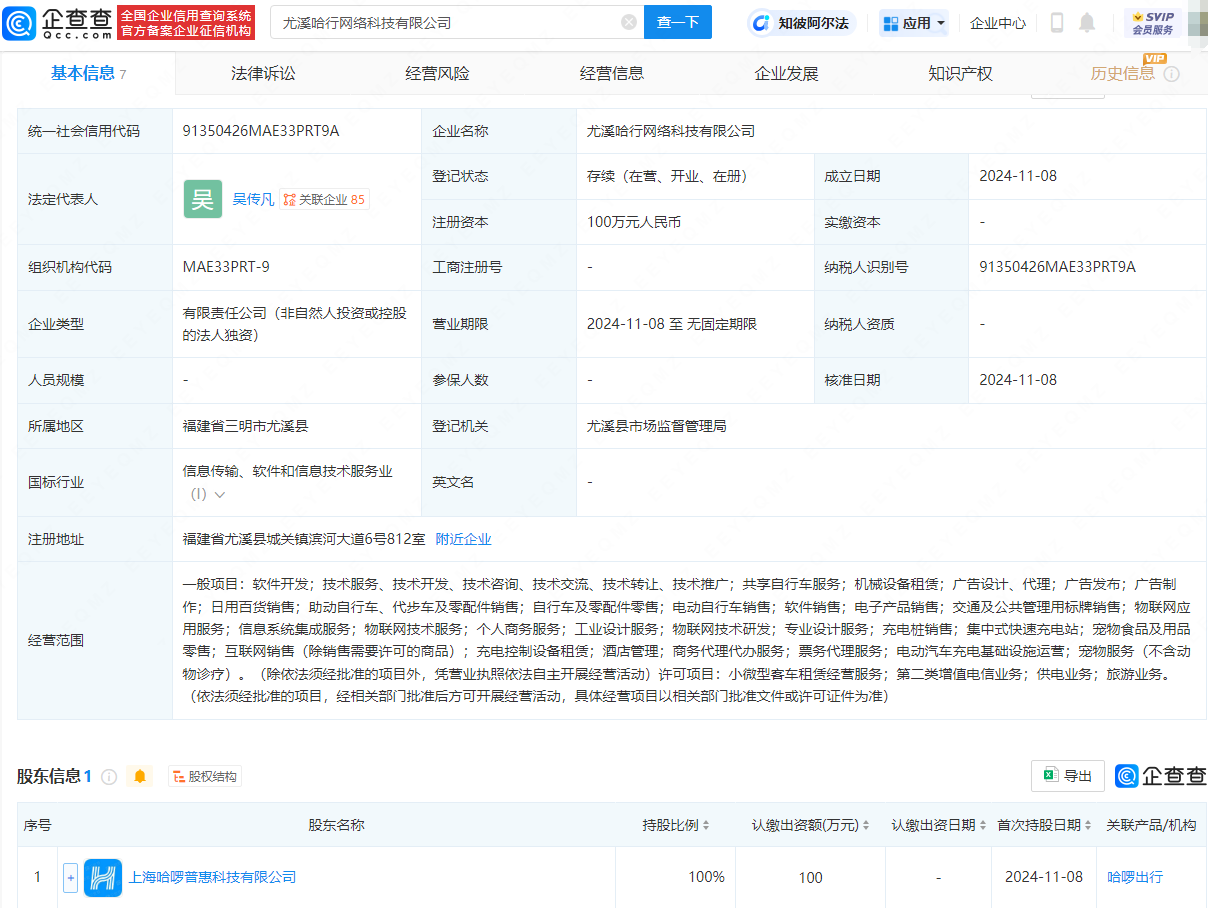This screenshot has width=1208, height=908.
Task: Open the 应用 dropdown menu
Action: (914, 23)
